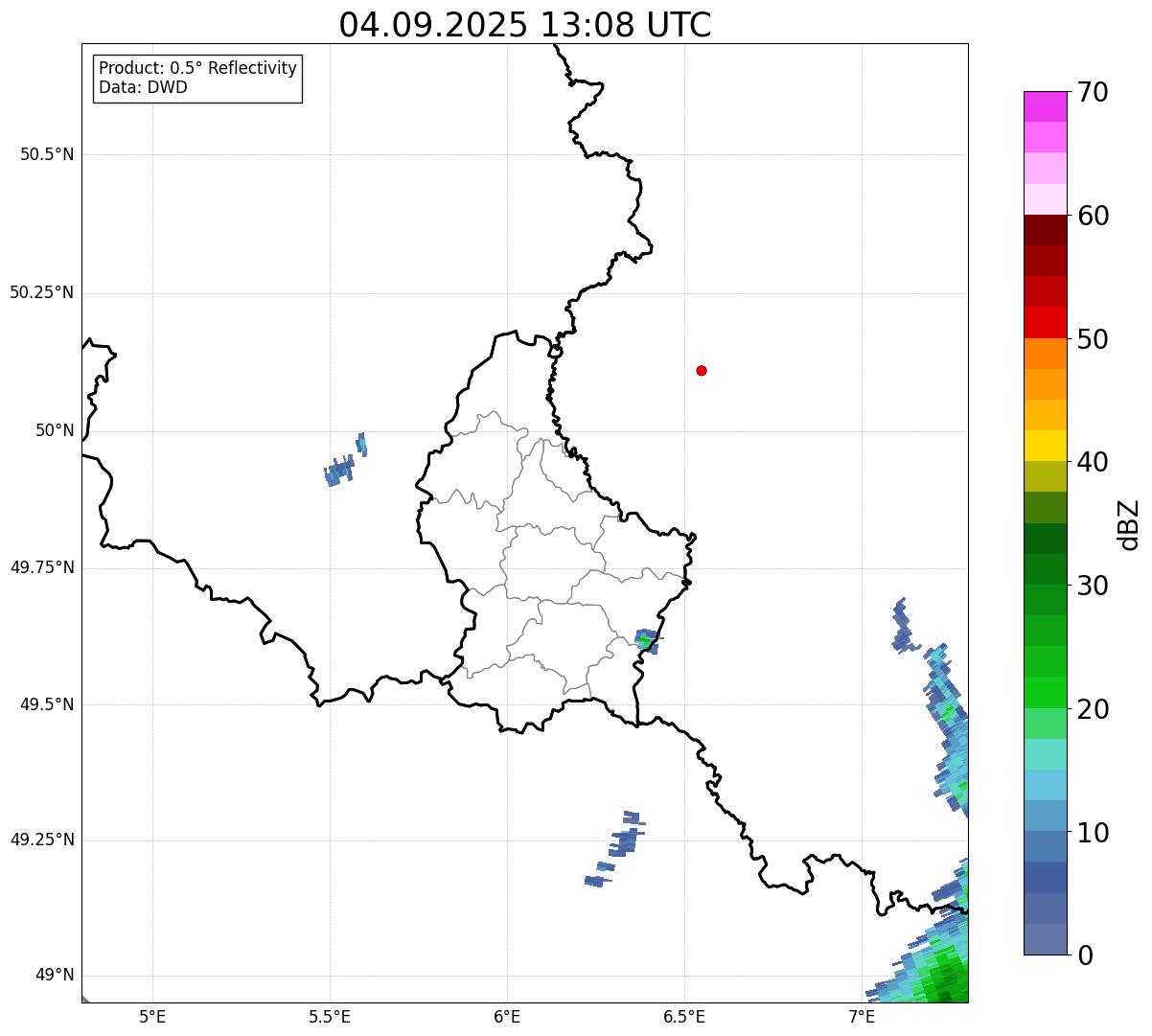Click the 'Product: 0.5° Reflectivity' legend text

point(197,68)
